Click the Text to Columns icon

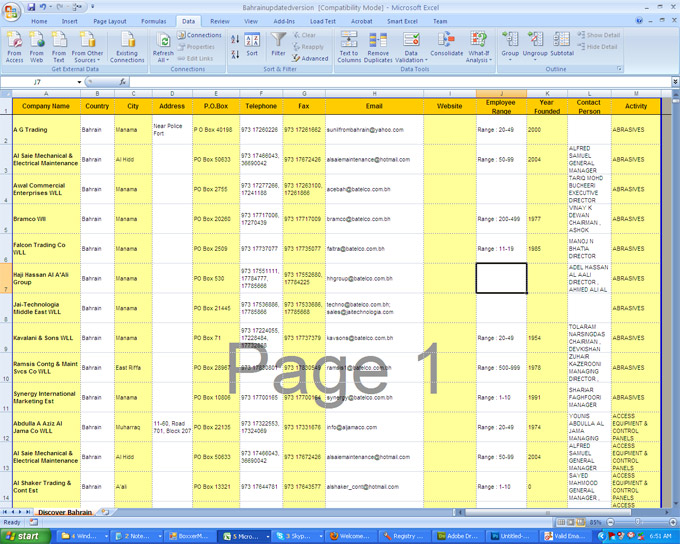pos(349,46)
